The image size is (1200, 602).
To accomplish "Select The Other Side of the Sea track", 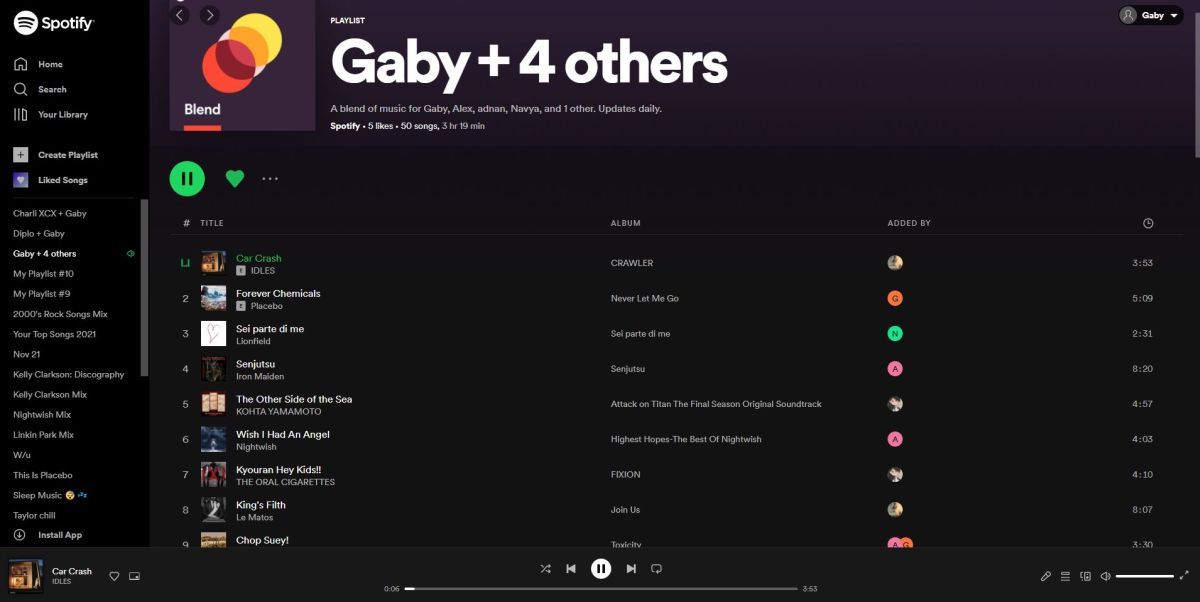I will point(294,399).
